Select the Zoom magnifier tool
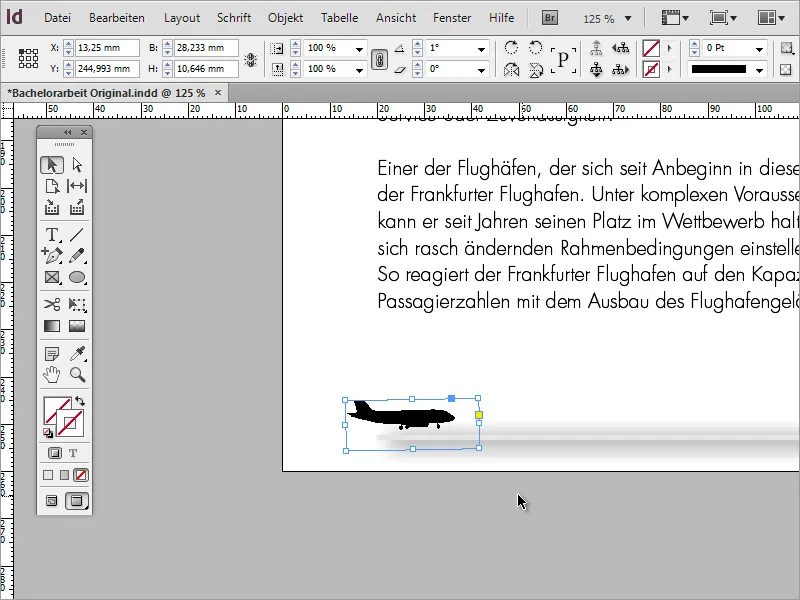The height and width of the screenshot is (600, 800). point(77,375)
